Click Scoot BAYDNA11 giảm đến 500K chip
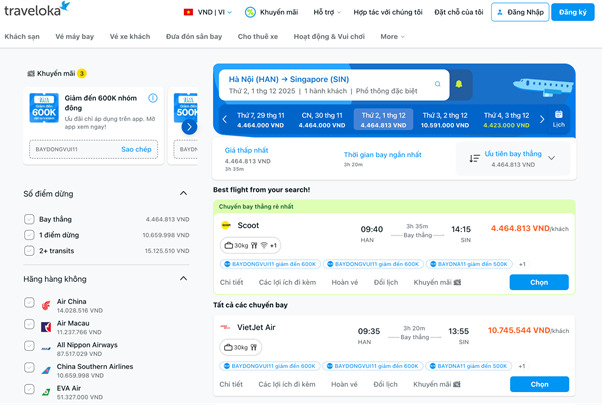The width and height of the screenshot is (602, 405). point(469,264)
